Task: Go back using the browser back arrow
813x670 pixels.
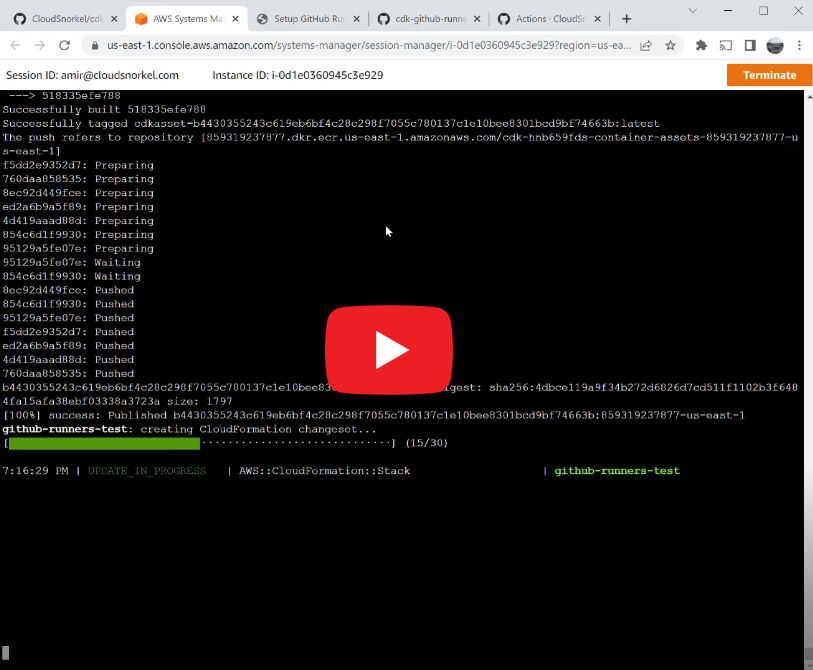Action: [x=16, y=45]
